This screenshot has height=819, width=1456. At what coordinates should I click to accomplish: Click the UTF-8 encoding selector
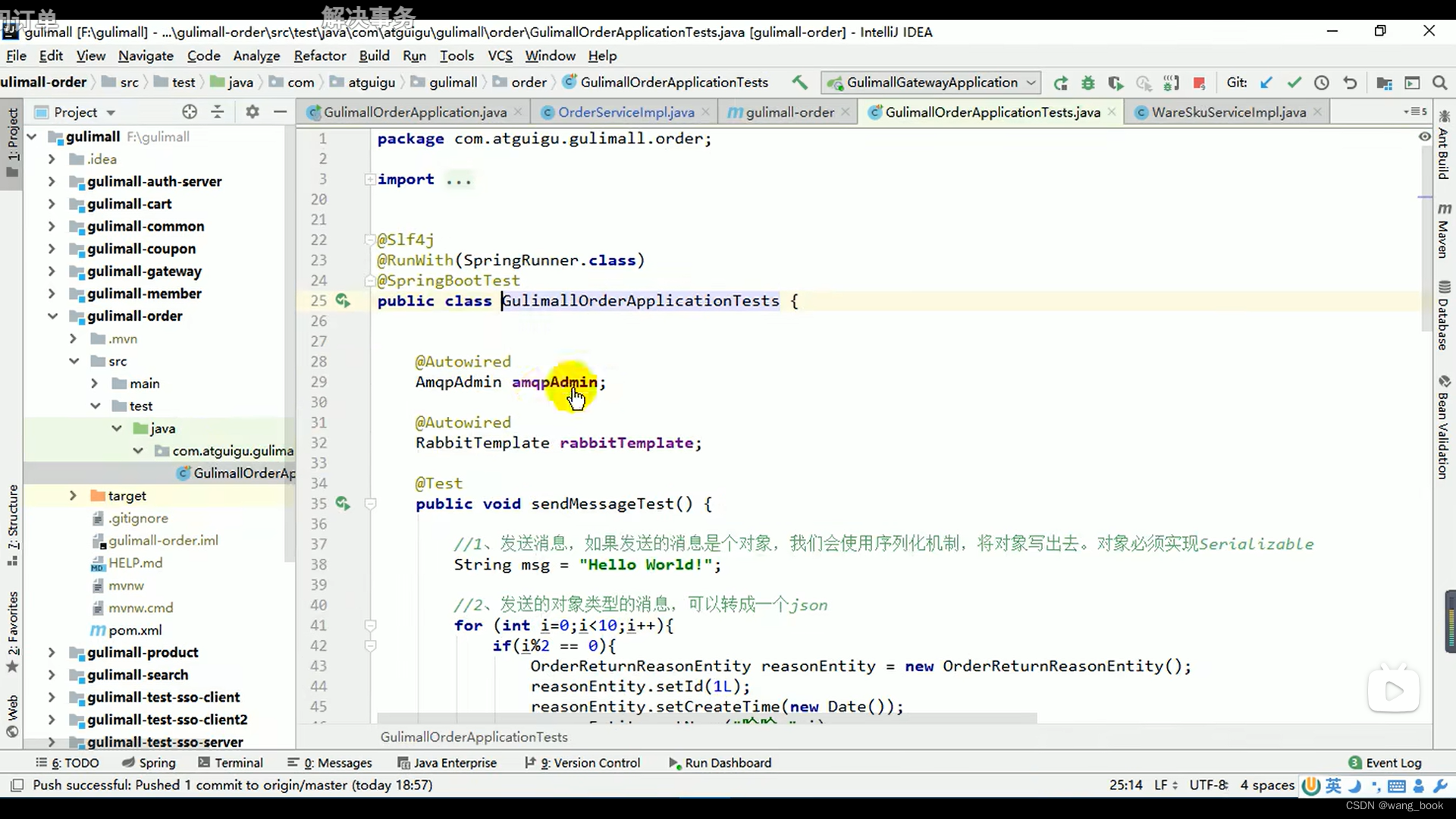click(1209, 786)
